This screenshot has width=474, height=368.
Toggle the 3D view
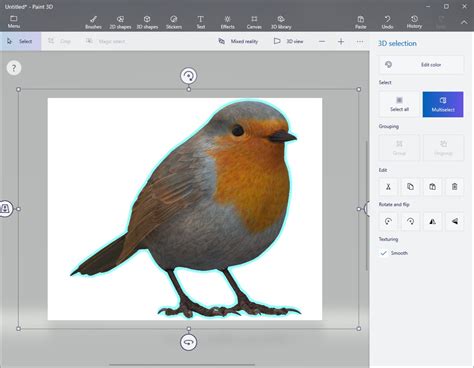tap(288, 41)
